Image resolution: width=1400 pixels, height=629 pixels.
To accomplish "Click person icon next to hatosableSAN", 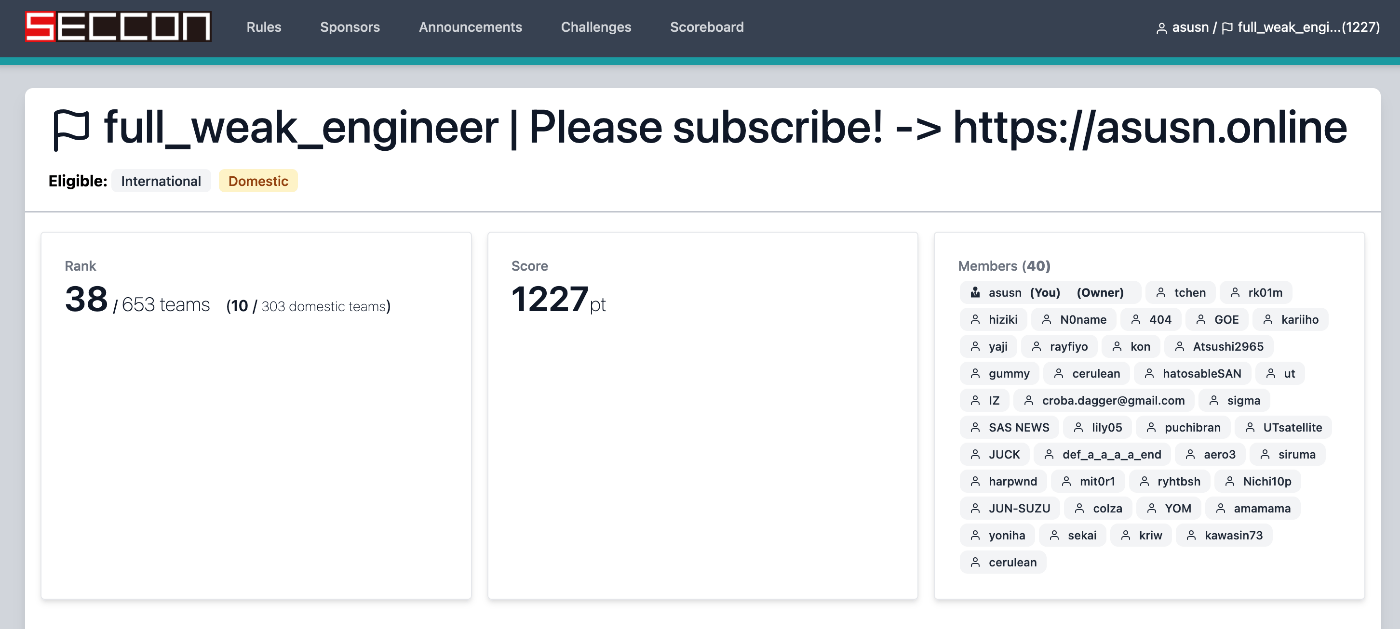I will tap(1149, 374).
